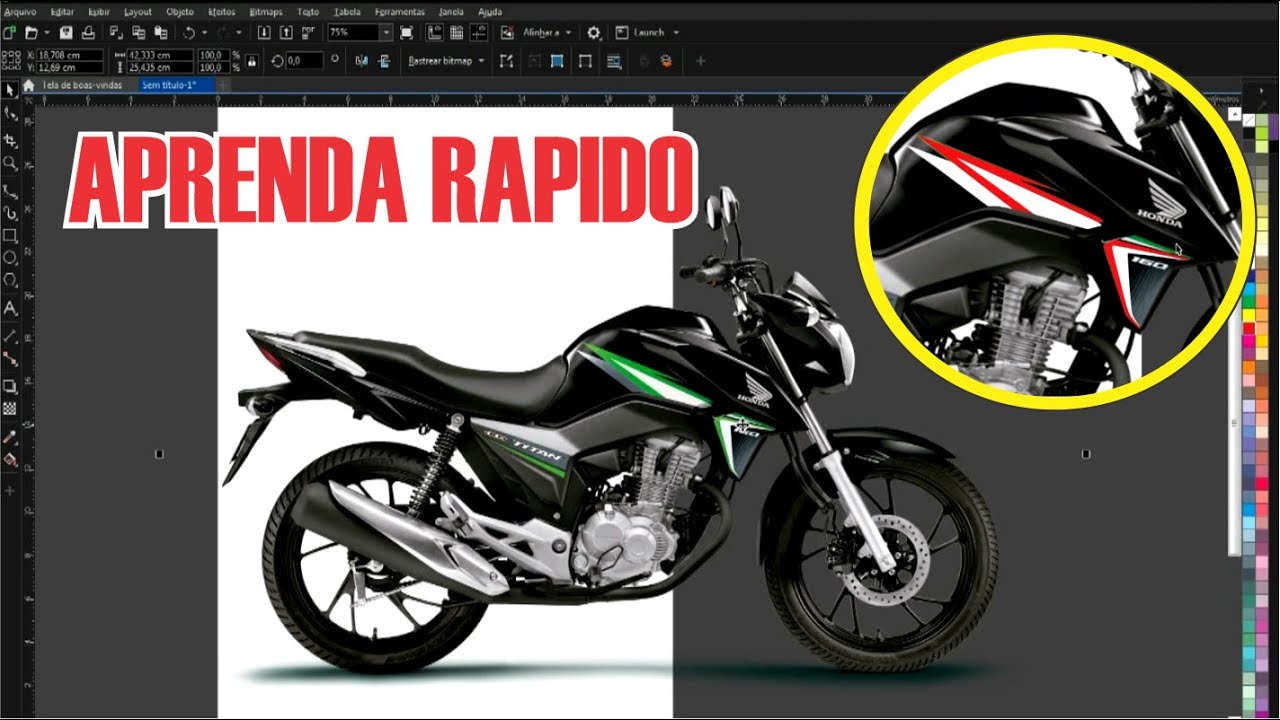1280x720 pixels.
Task: Click the Copy icon
Action: pyautogui.click(x=138, y=33)
